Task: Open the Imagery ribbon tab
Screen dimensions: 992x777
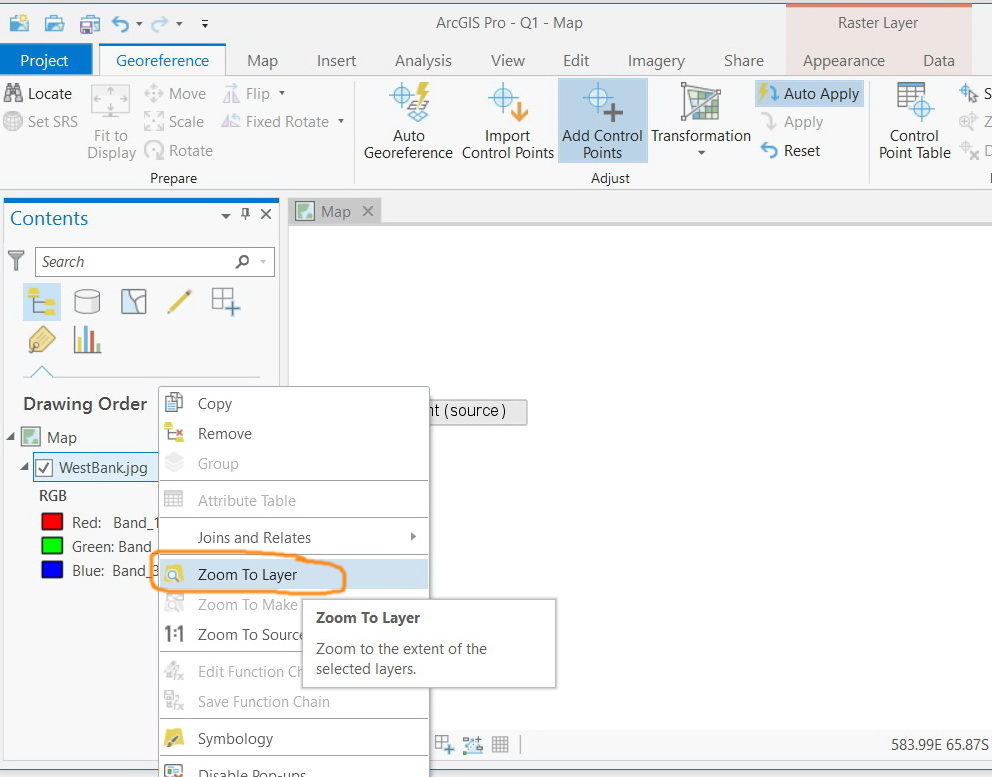Action: [655, 61]
